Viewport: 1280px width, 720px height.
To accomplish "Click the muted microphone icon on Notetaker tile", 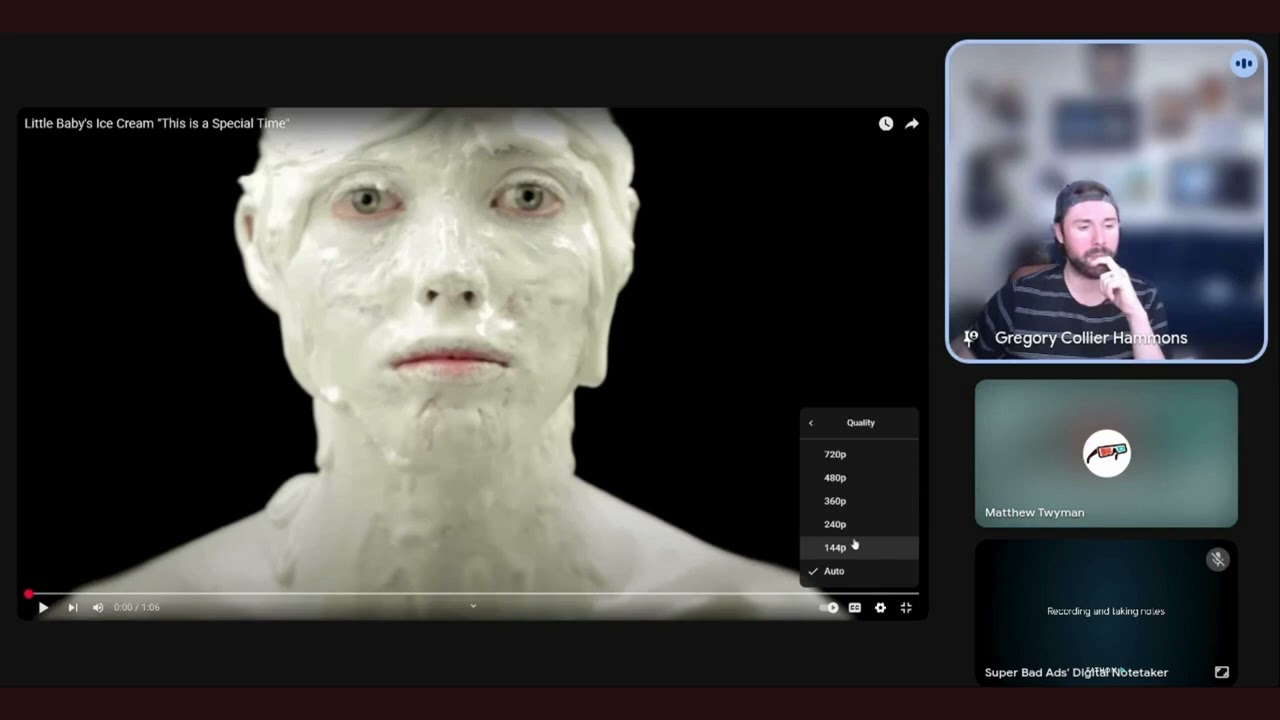I will pyautogui.click(x=1217, y=560).
